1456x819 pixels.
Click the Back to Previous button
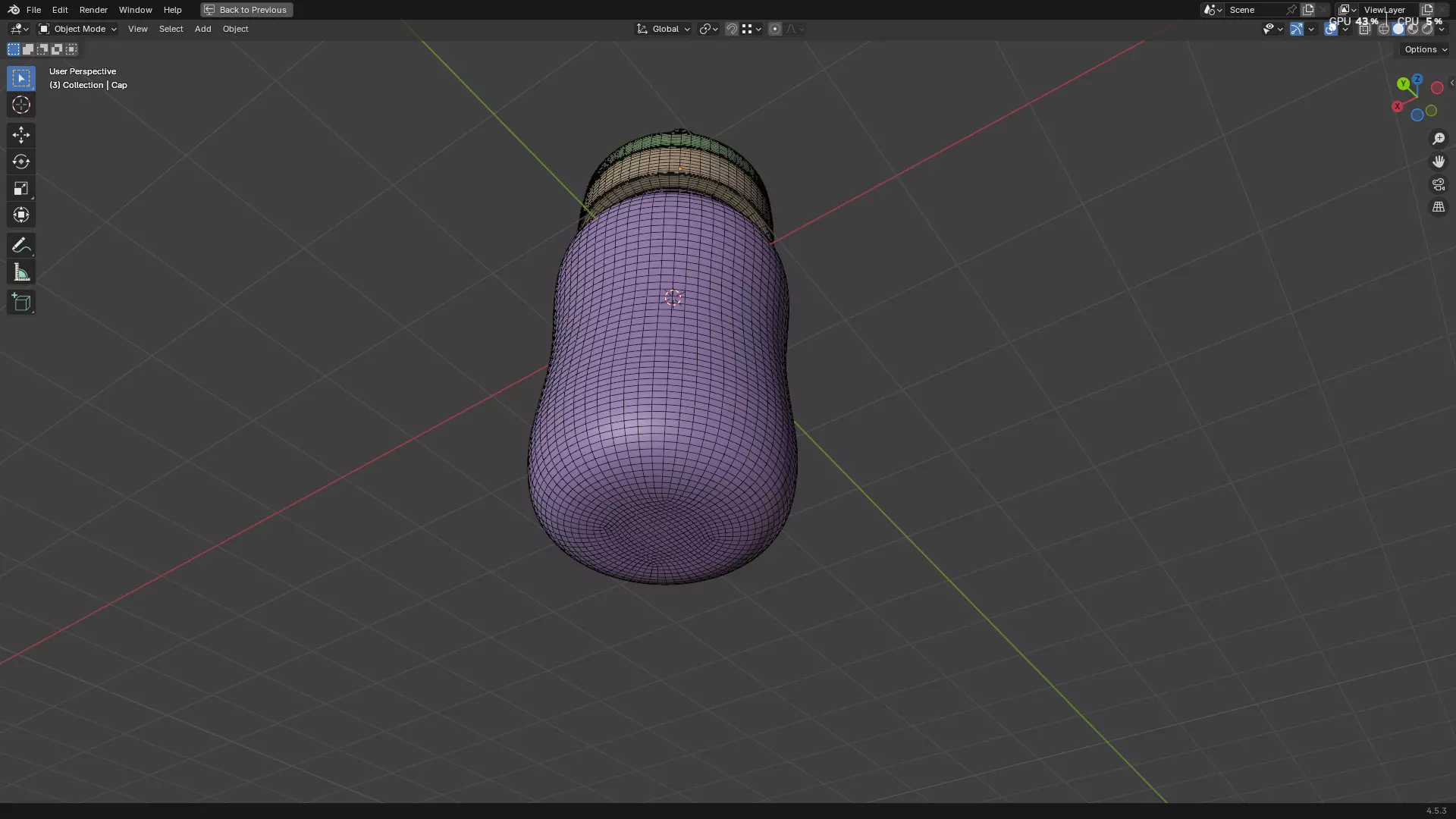point(246,10)
